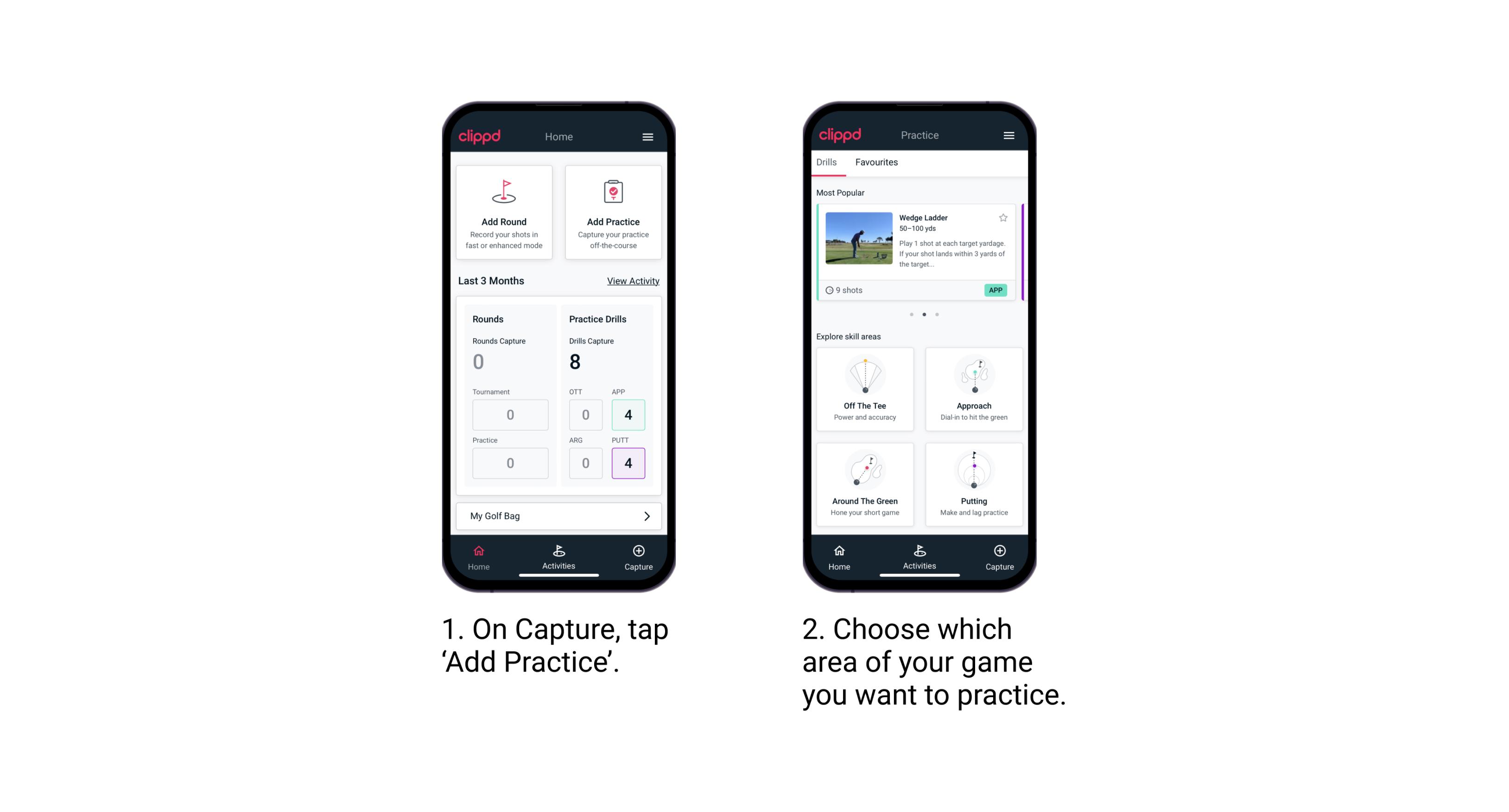
Task: Toggle the Wedge Ladder favourite star
Action: 1003,218
